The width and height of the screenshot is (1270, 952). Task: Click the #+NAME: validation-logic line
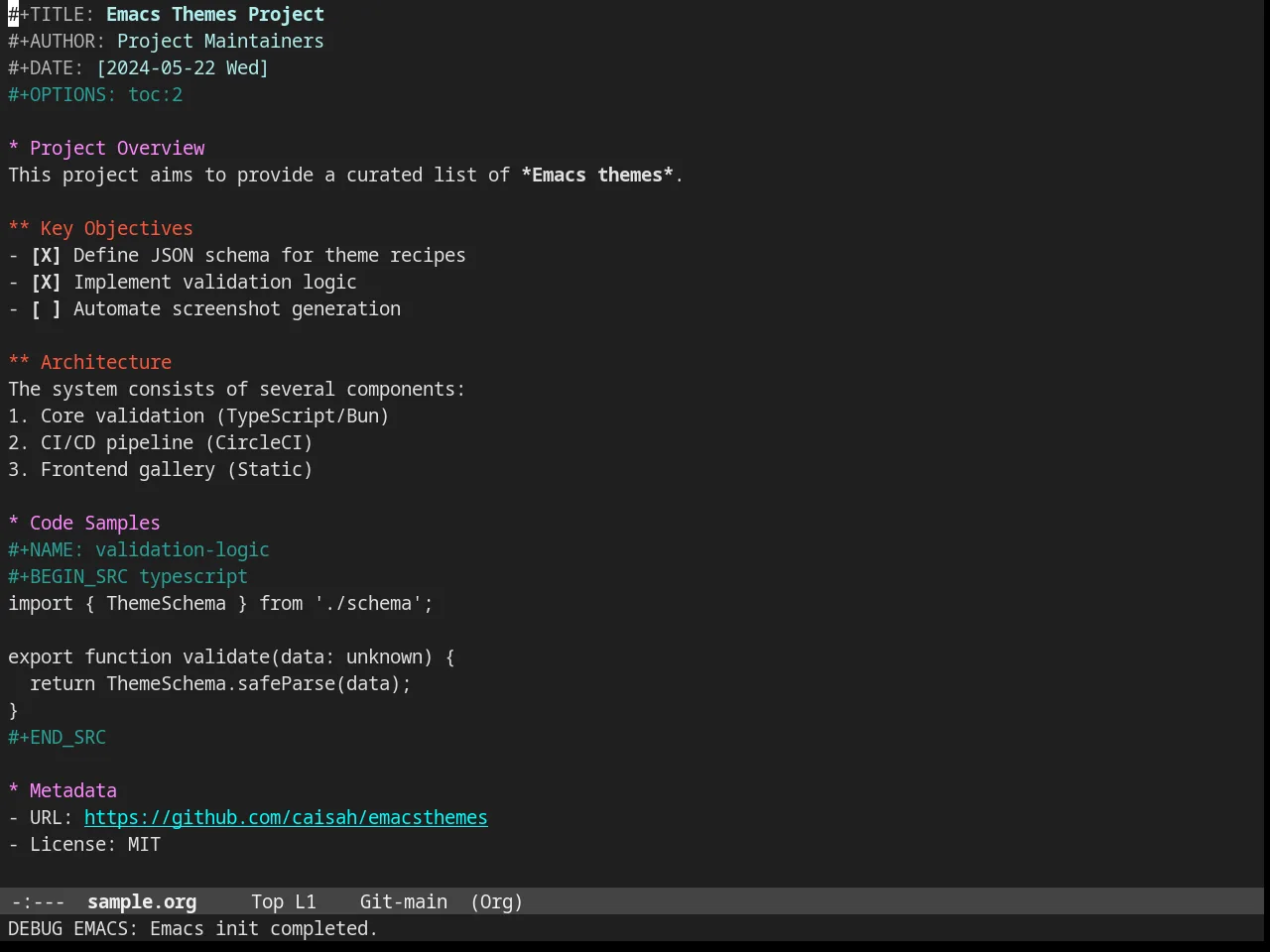tap(139, 549)
